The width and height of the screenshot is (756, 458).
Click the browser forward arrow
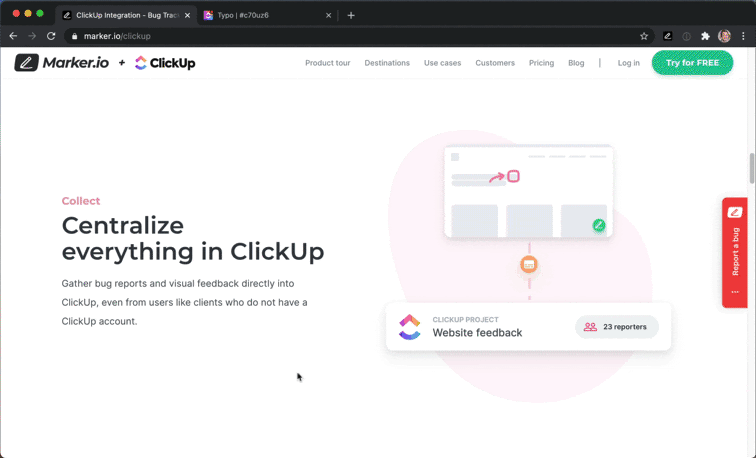point(32,36)
